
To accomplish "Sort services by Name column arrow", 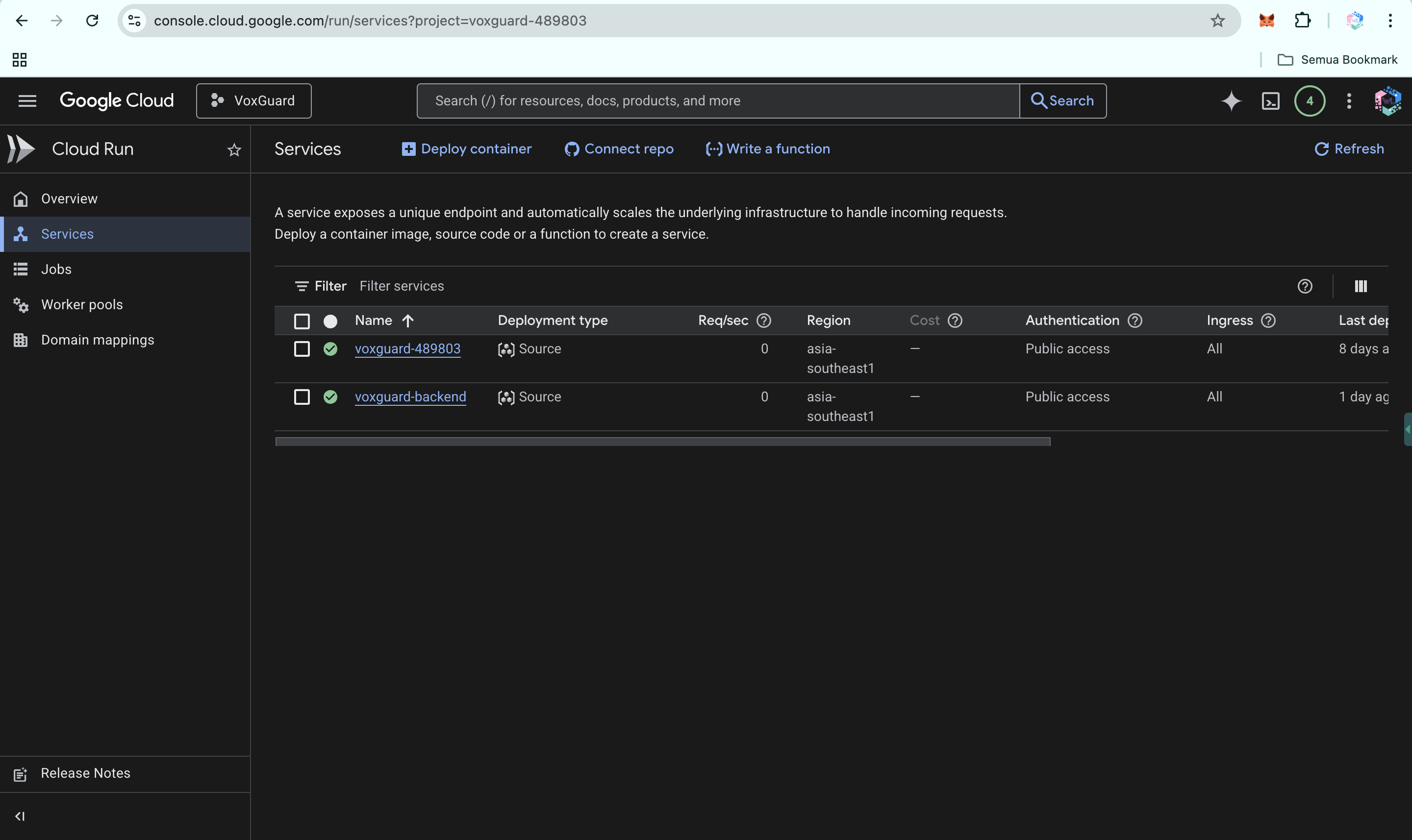I will 407,321.
